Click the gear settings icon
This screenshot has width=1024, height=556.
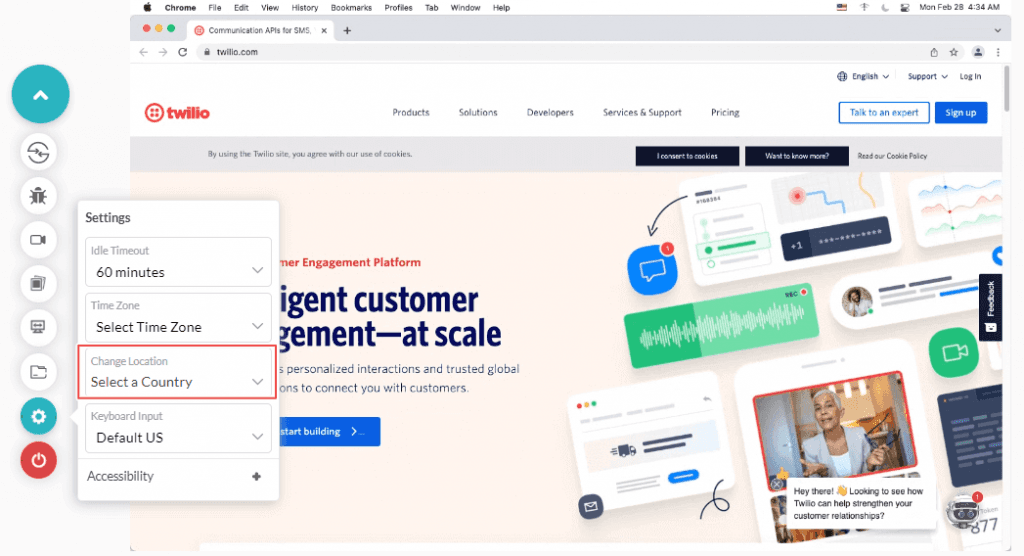(38, 416)
